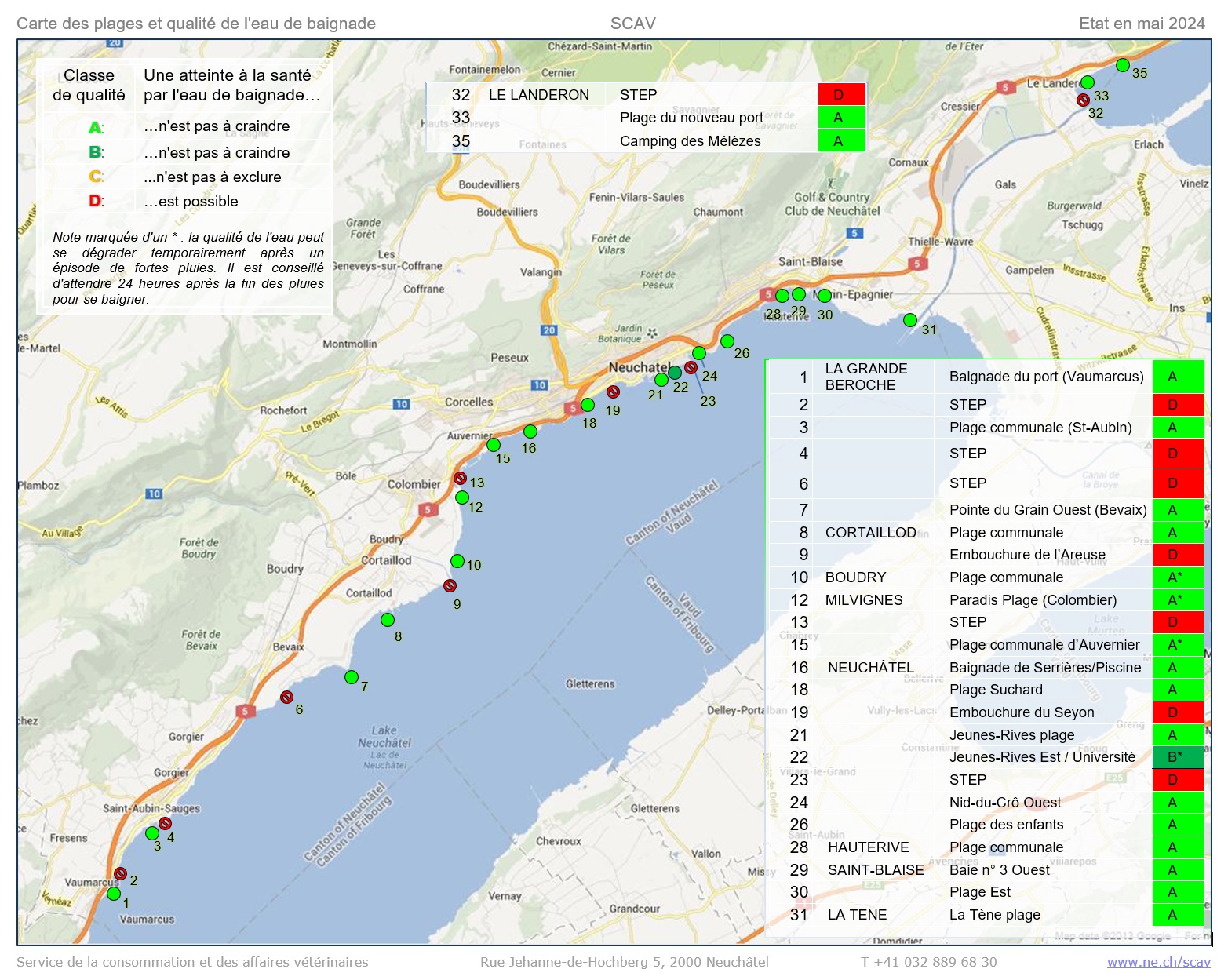Click the 'SCAV' header title

click(632, 24)
